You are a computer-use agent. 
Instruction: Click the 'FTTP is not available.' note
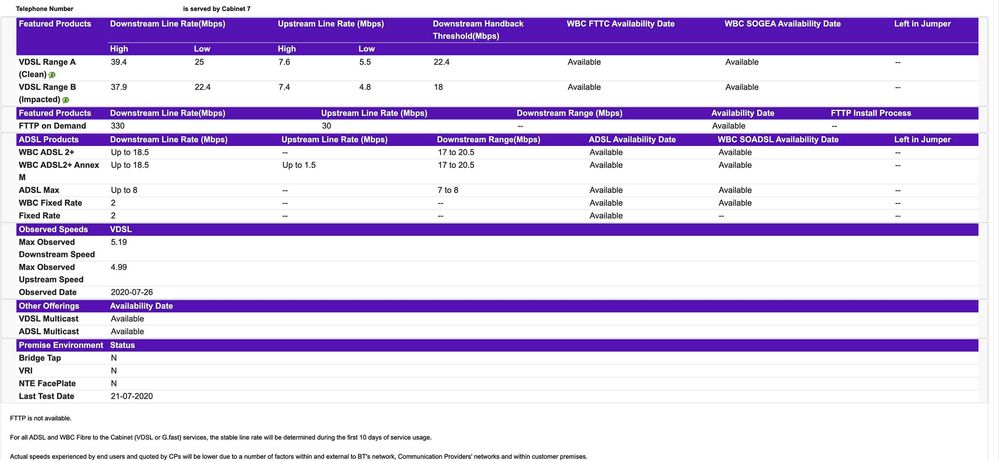pos(41,418)
